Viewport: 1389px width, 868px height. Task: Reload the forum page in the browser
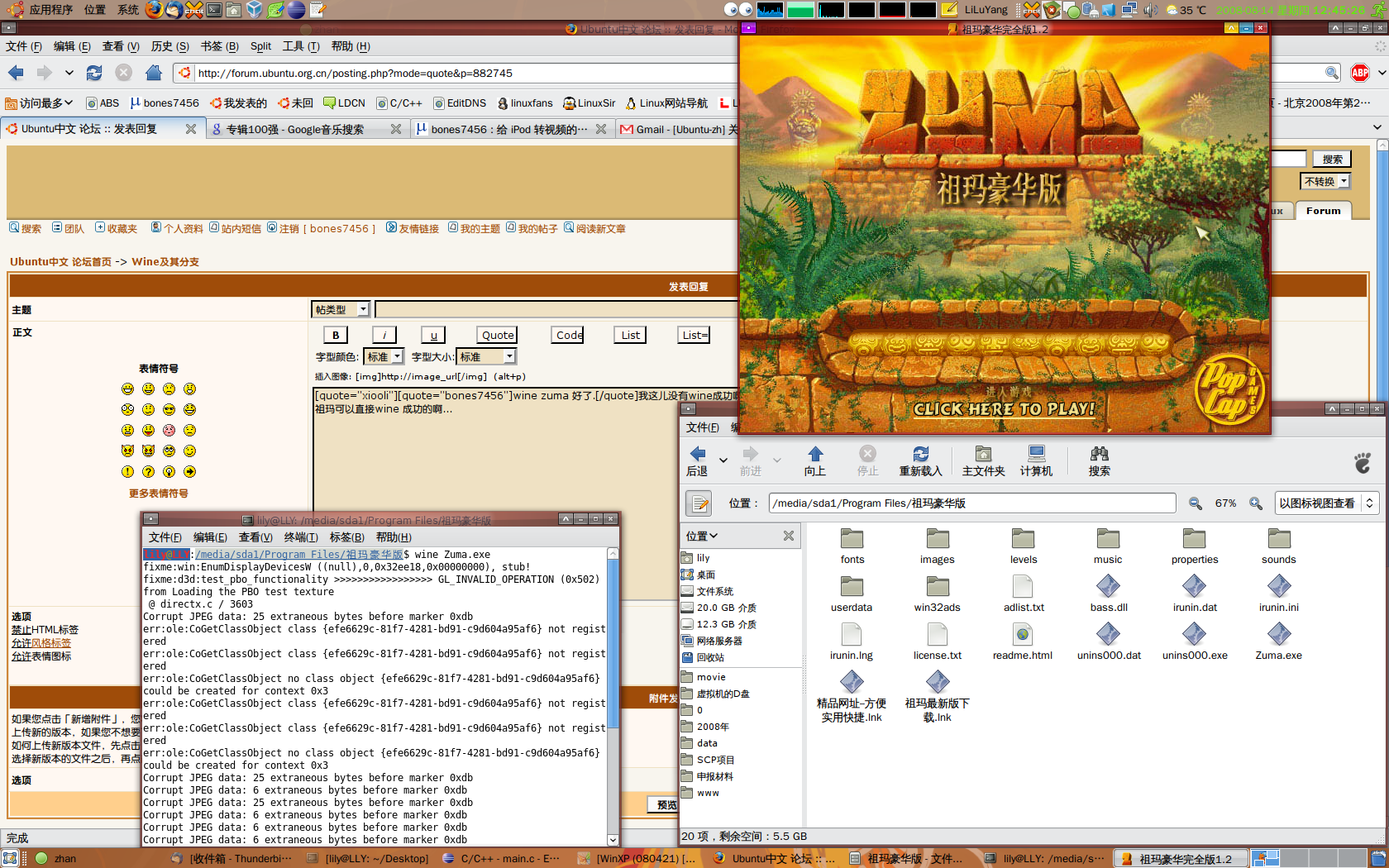pyautogui.click(x=94, y=73)
